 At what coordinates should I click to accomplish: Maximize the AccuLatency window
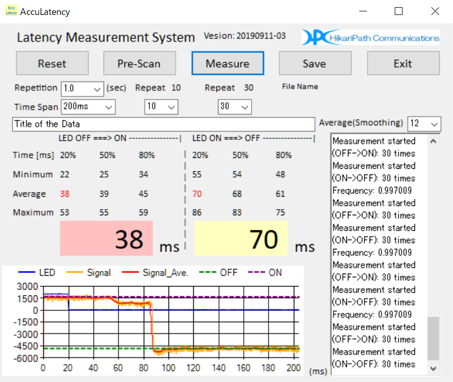coord(399,11)
